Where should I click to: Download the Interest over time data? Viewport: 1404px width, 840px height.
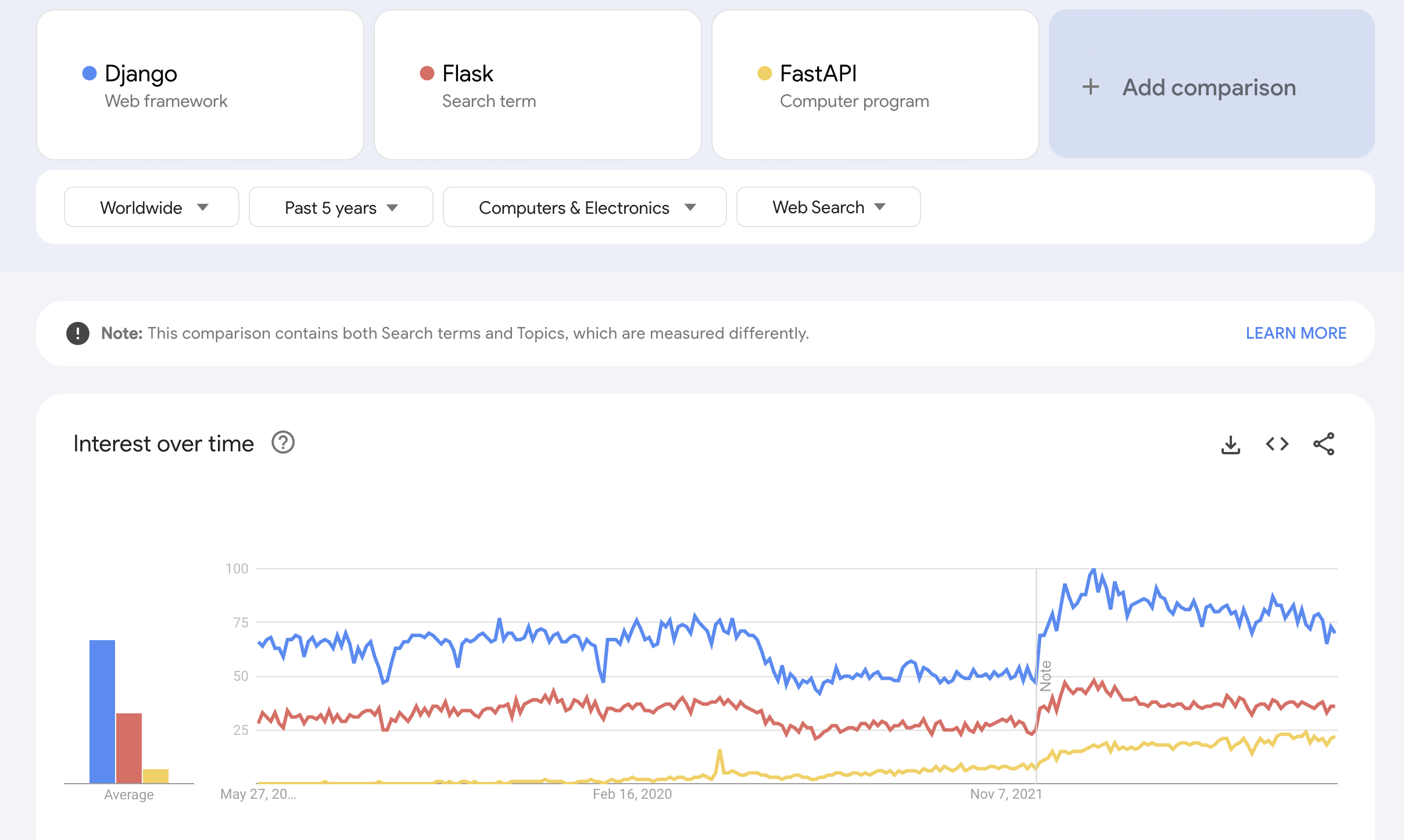coord(1230,444)
